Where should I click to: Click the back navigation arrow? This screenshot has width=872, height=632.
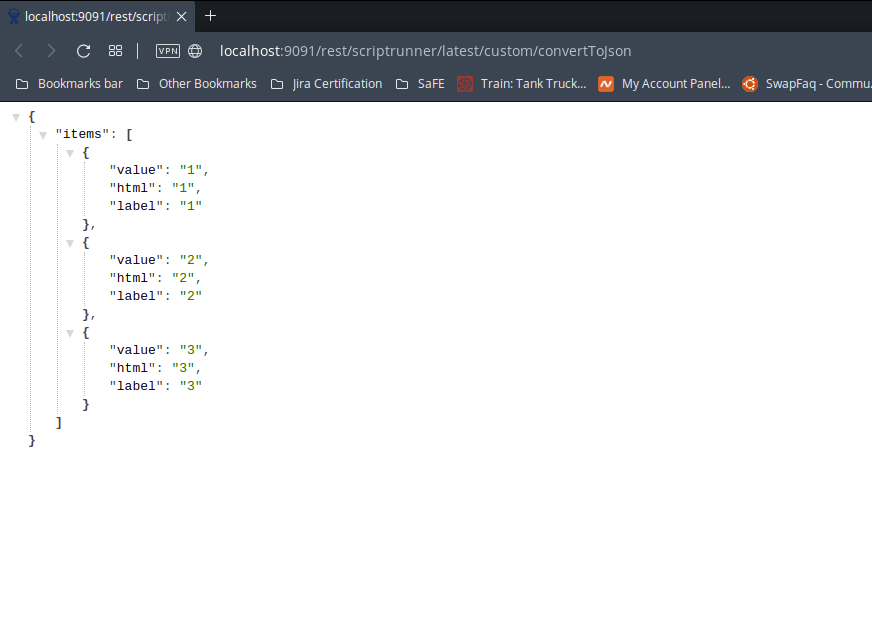pos(18,50)
